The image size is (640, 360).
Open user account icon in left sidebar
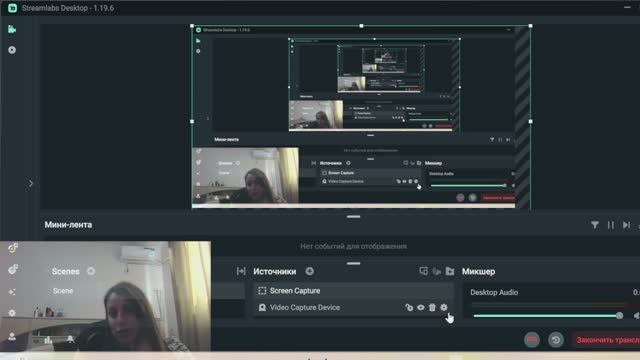[x=12, y=336]
